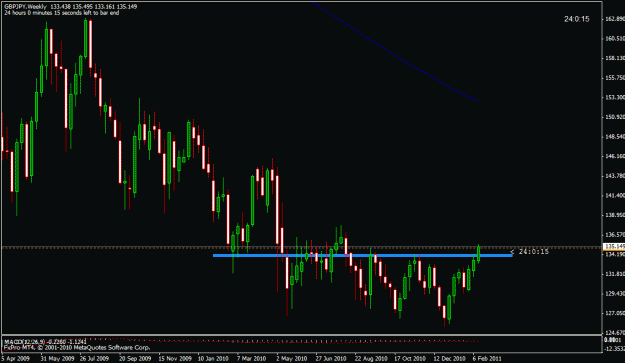Click the 150.920 price scale label
This screenshot has height=363, width=625.
[615, 117]
